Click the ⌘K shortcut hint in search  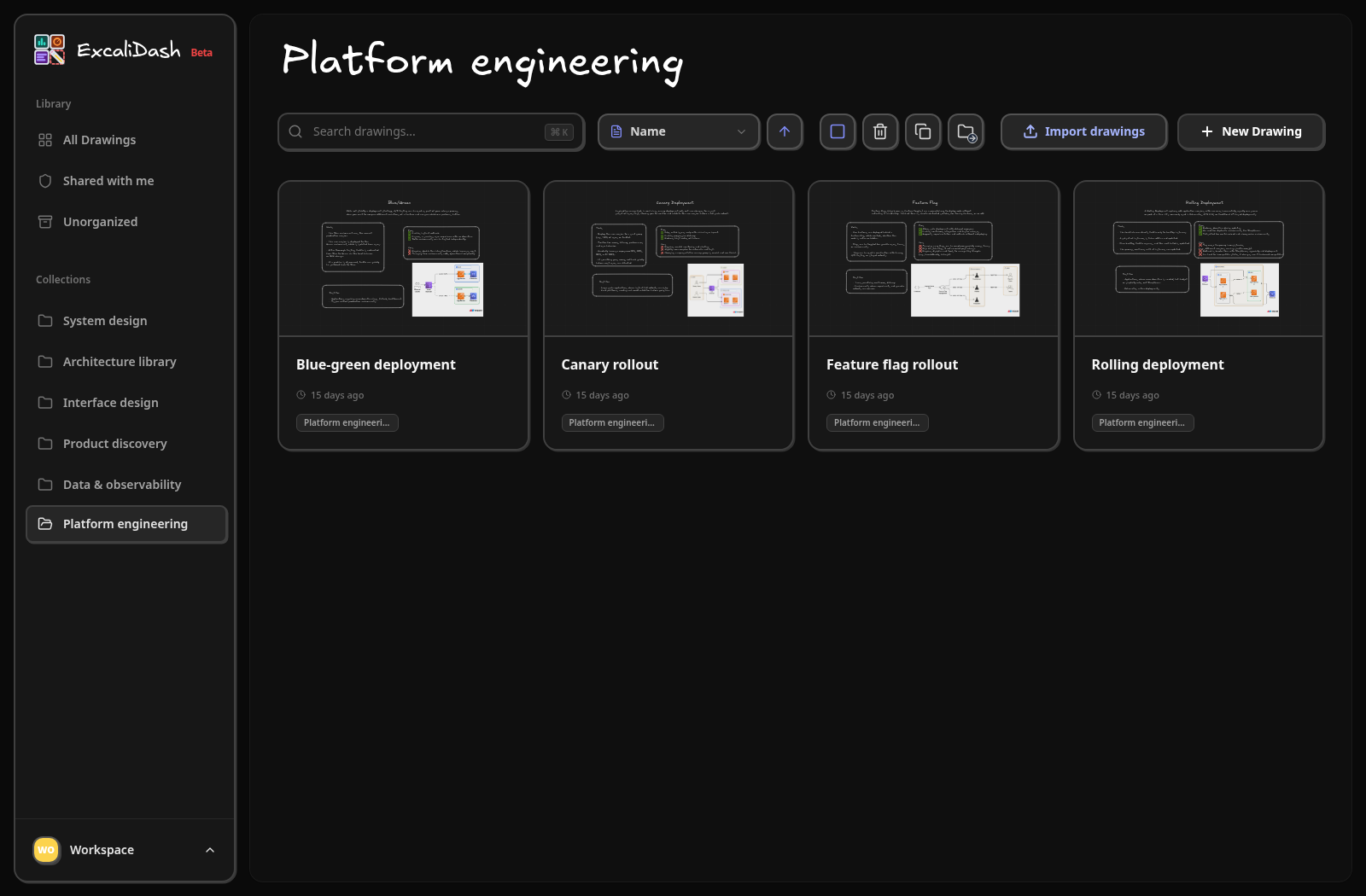click(559, 131)
